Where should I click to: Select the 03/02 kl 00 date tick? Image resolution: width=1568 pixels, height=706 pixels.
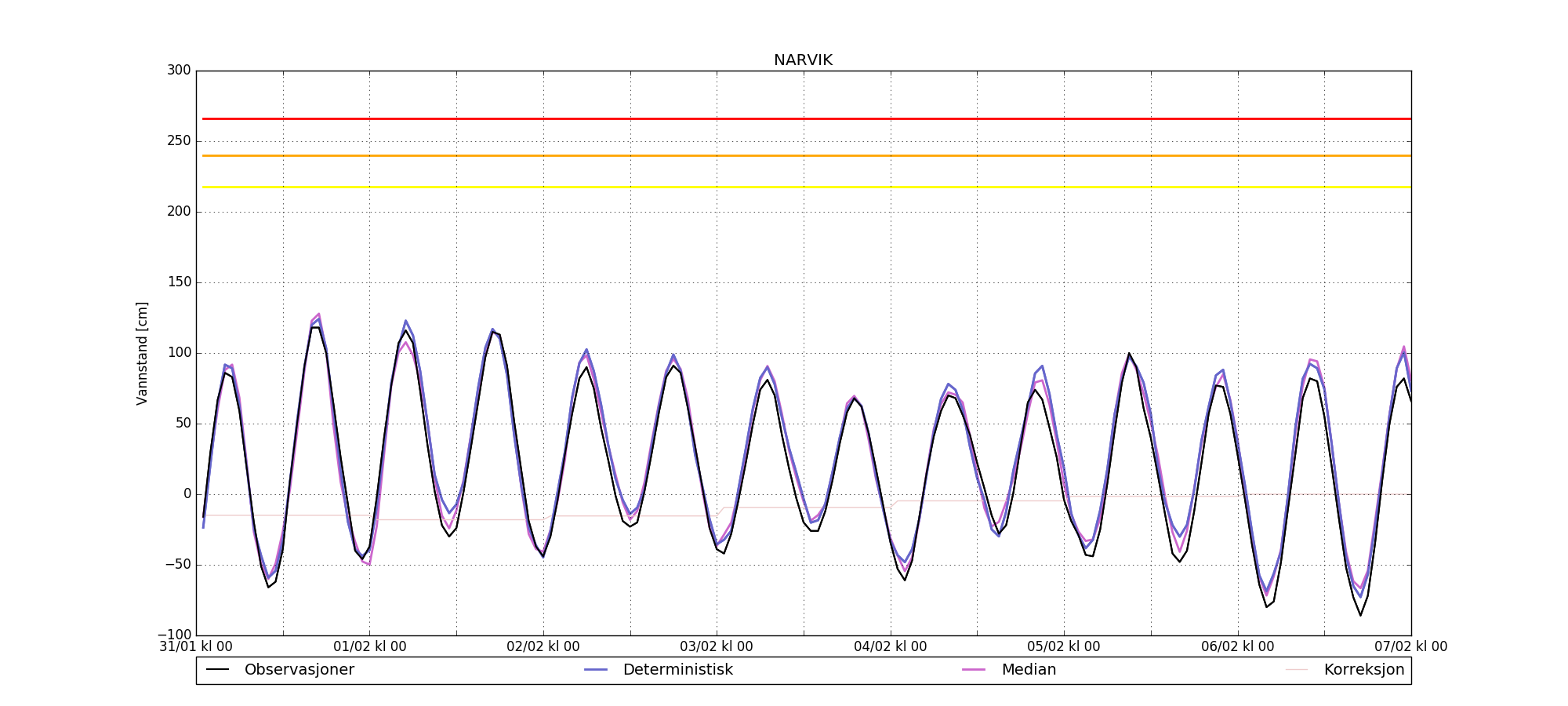coord(717,647)
